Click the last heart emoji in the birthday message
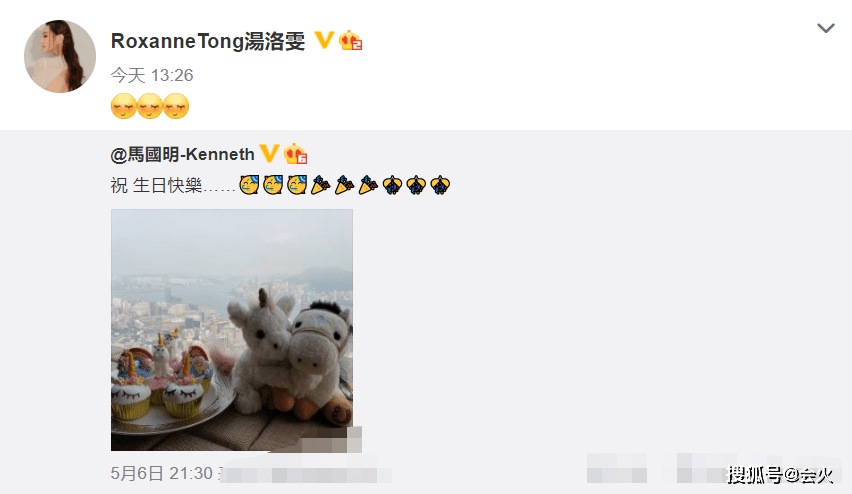The height and width of the screenshot is (494, 852). (x=440, y=185)
